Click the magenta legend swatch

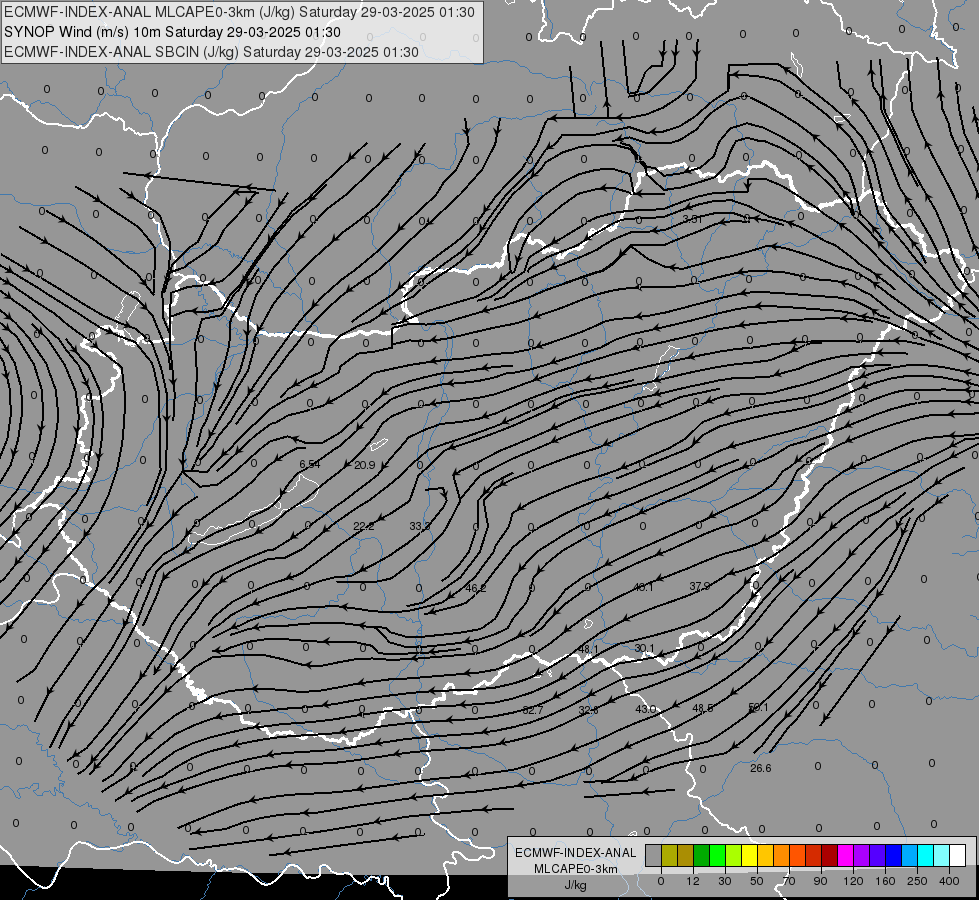[845, 855]
